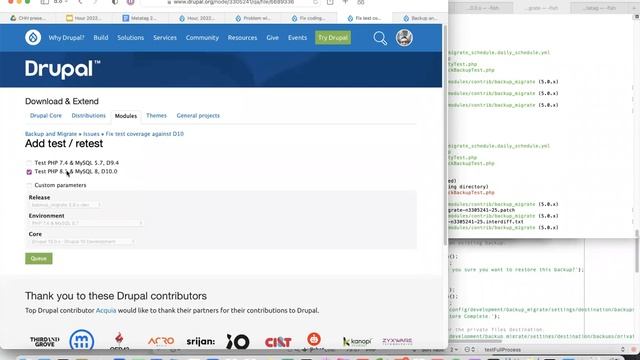Viewport: 640px width, 360px height.
Task: Click the Safari back arrow
Action: pyautogui.click(x=80, y=2)
